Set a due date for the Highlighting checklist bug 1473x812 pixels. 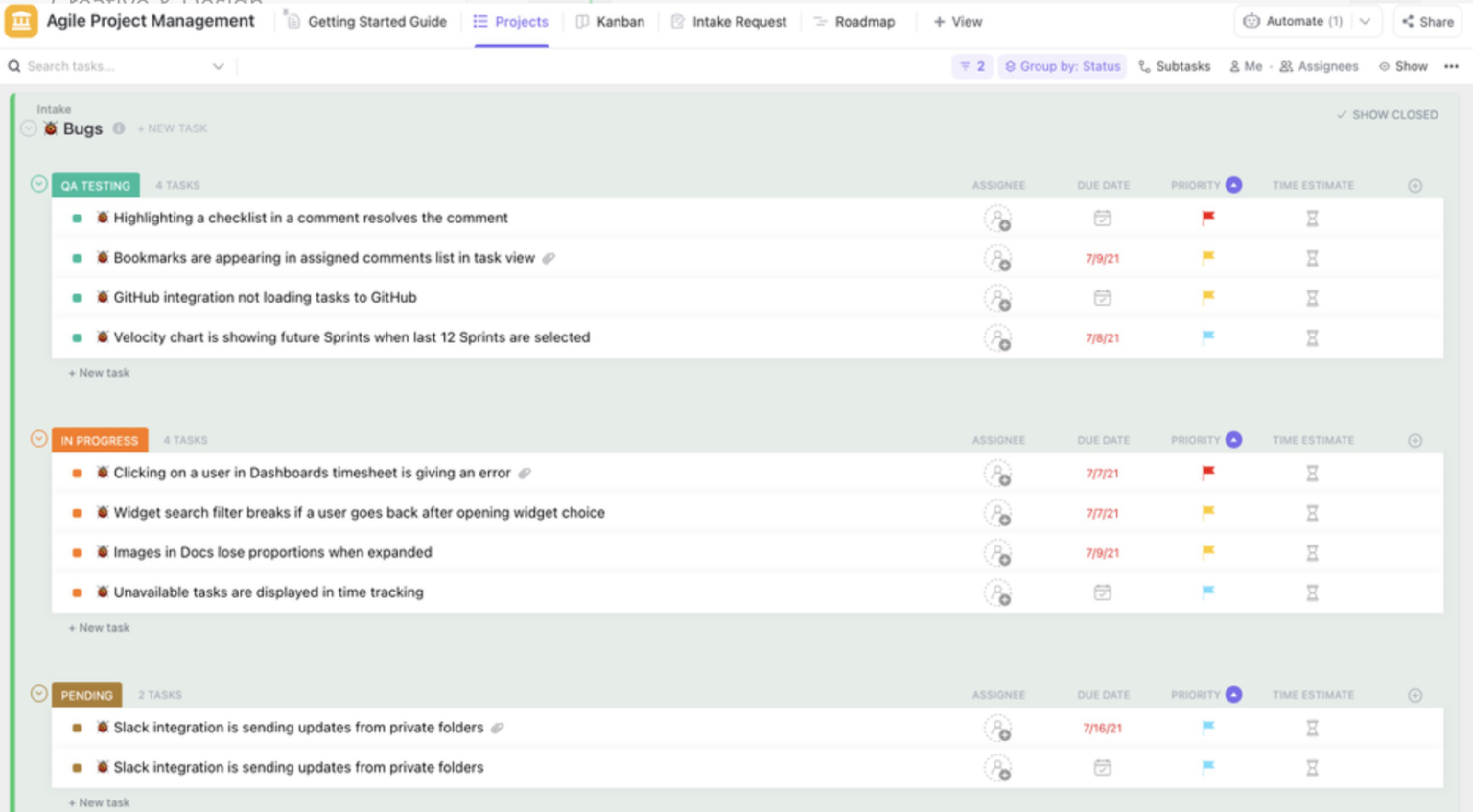coord(1102,218)
